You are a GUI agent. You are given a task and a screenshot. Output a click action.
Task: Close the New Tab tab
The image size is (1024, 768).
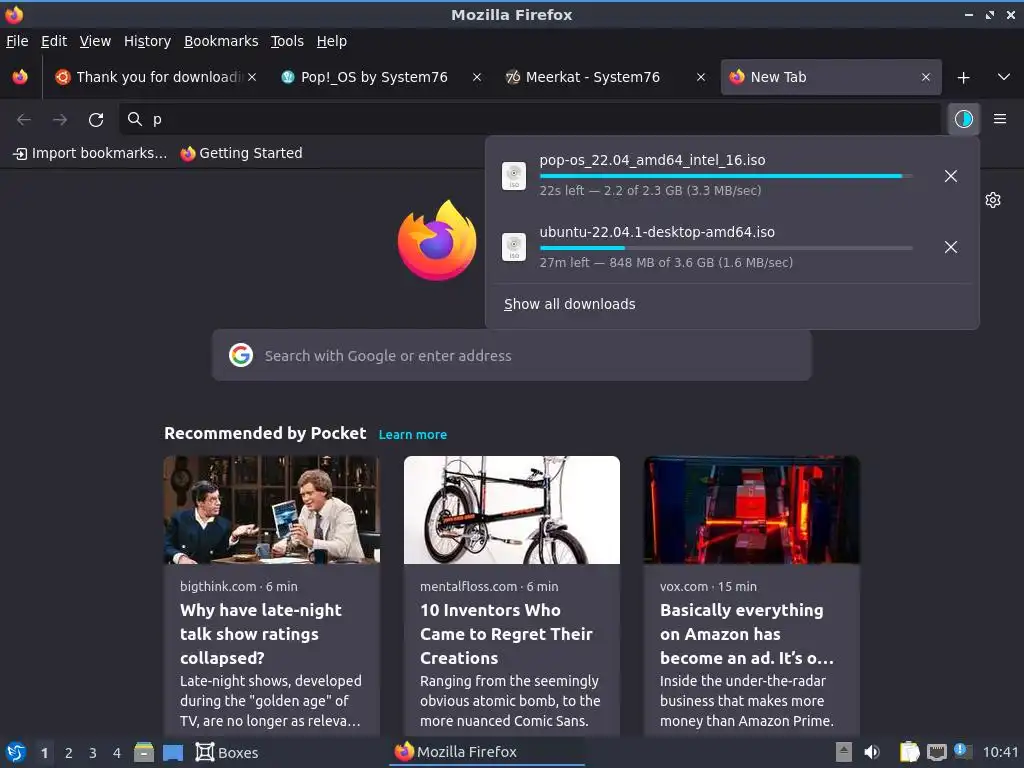coord(925,77)
